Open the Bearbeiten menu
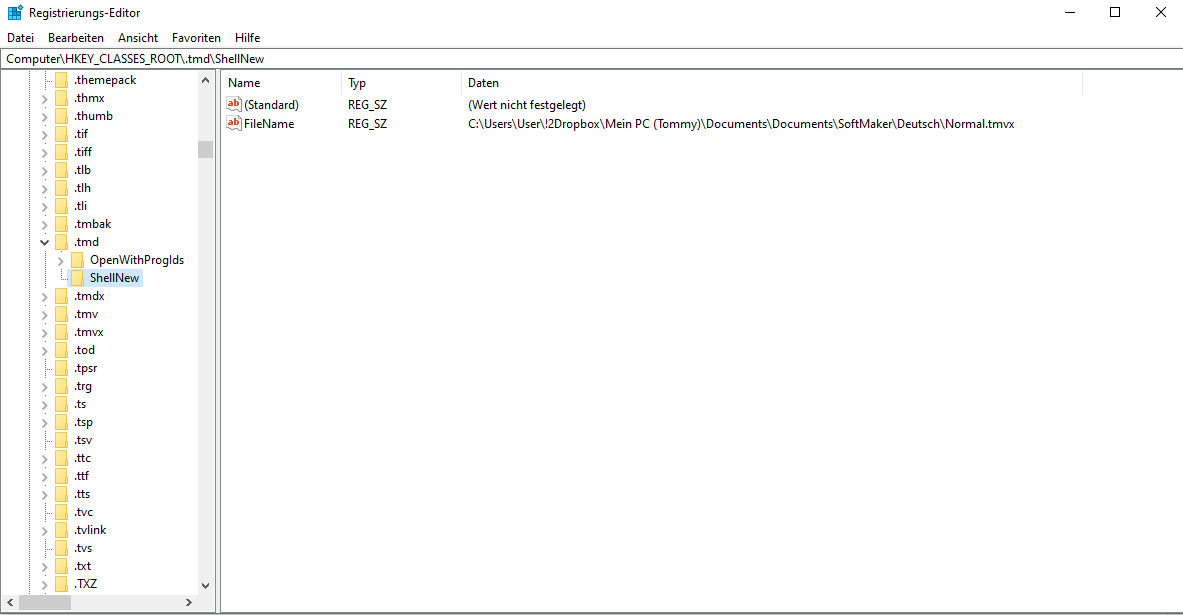This screenshot has width=1183, height=615. [76, 38]
